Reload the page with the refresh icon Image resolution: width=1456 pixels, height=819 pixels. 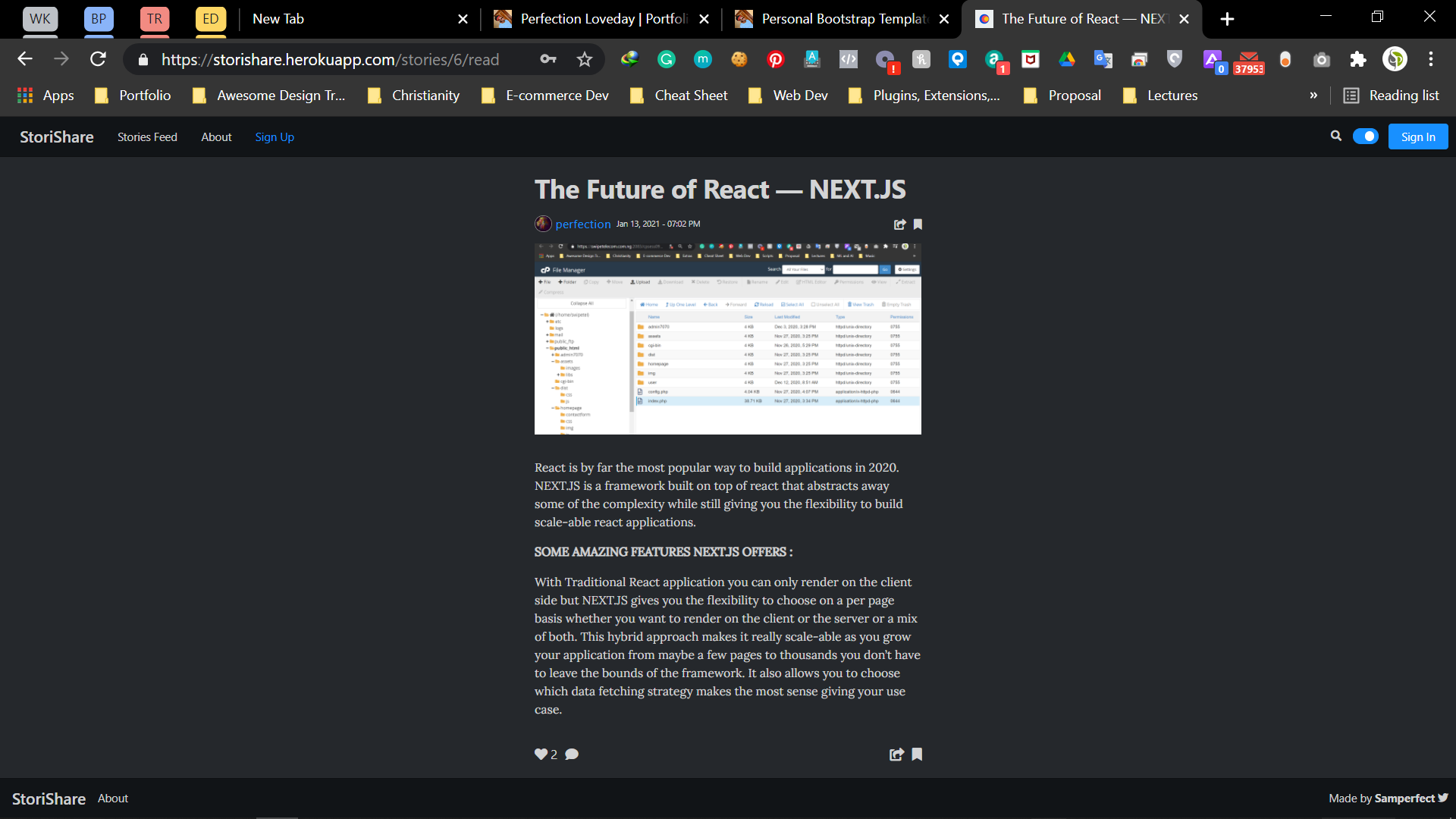98,59
